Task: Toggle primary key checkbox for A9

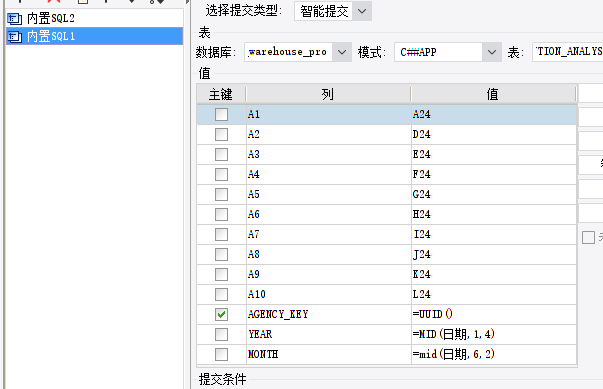Action: pos(221,274)
